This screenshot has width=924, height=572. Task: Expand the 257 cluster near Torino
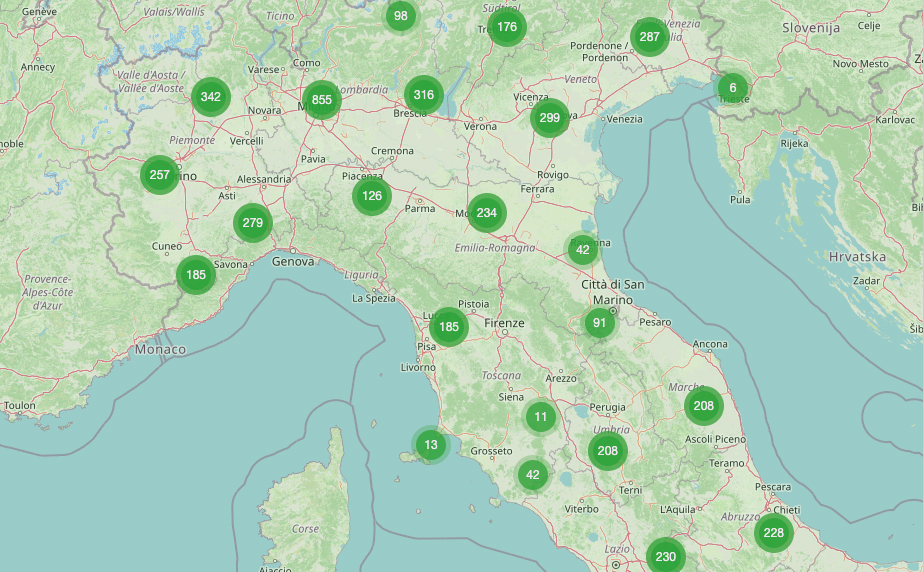(159, 175)
